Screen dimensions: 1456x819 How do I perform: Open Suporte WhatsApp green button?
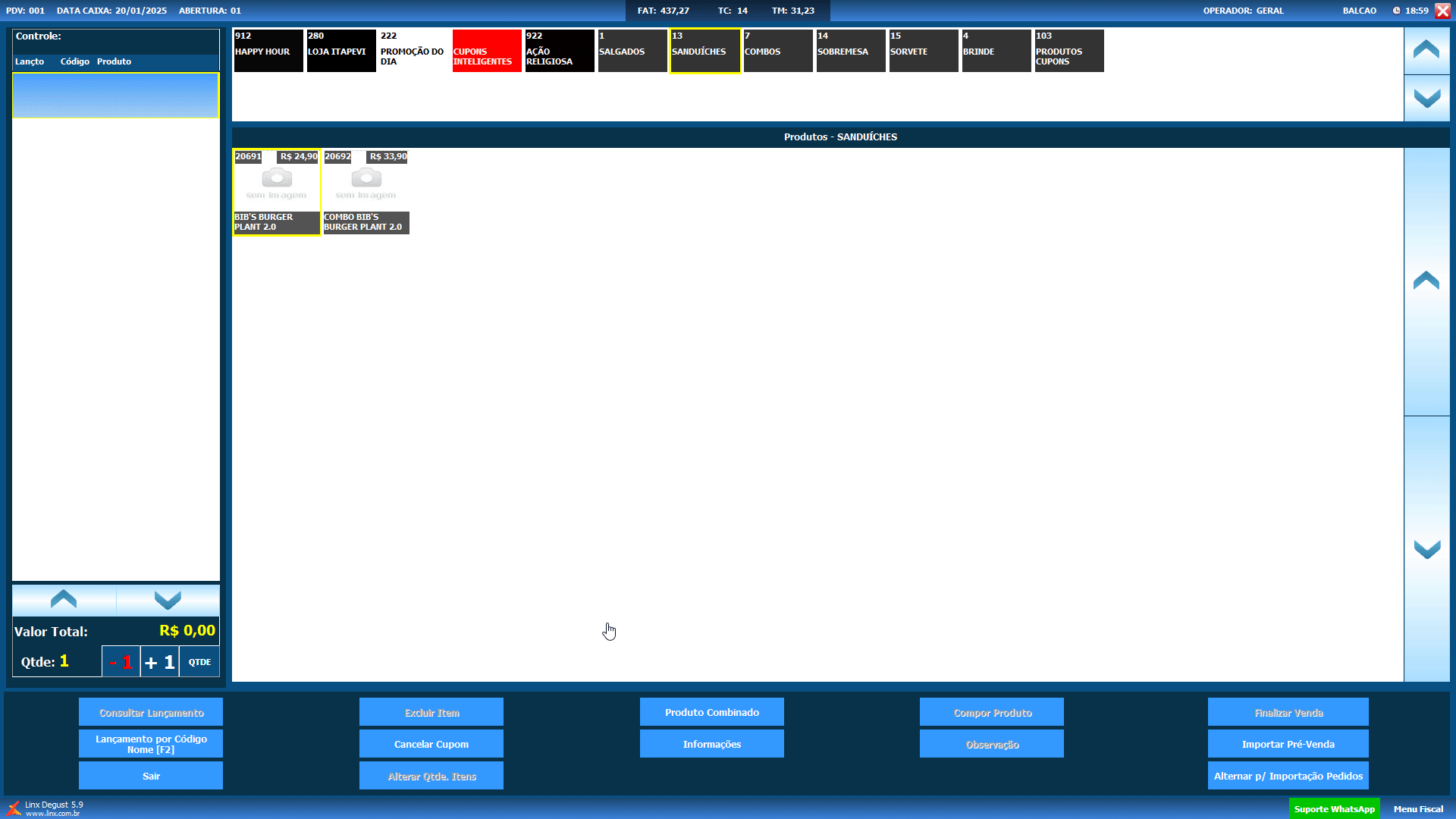point(1334,809)
